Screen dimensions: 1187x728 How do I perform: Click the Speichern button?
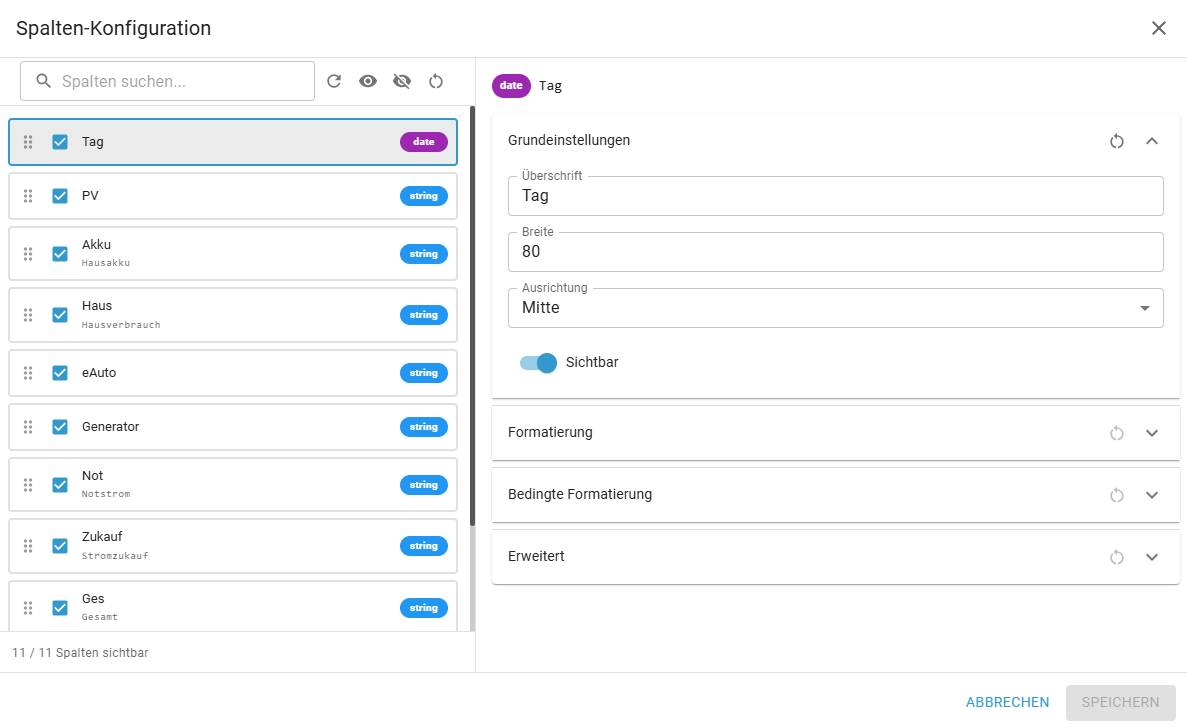click(1120, 702)
